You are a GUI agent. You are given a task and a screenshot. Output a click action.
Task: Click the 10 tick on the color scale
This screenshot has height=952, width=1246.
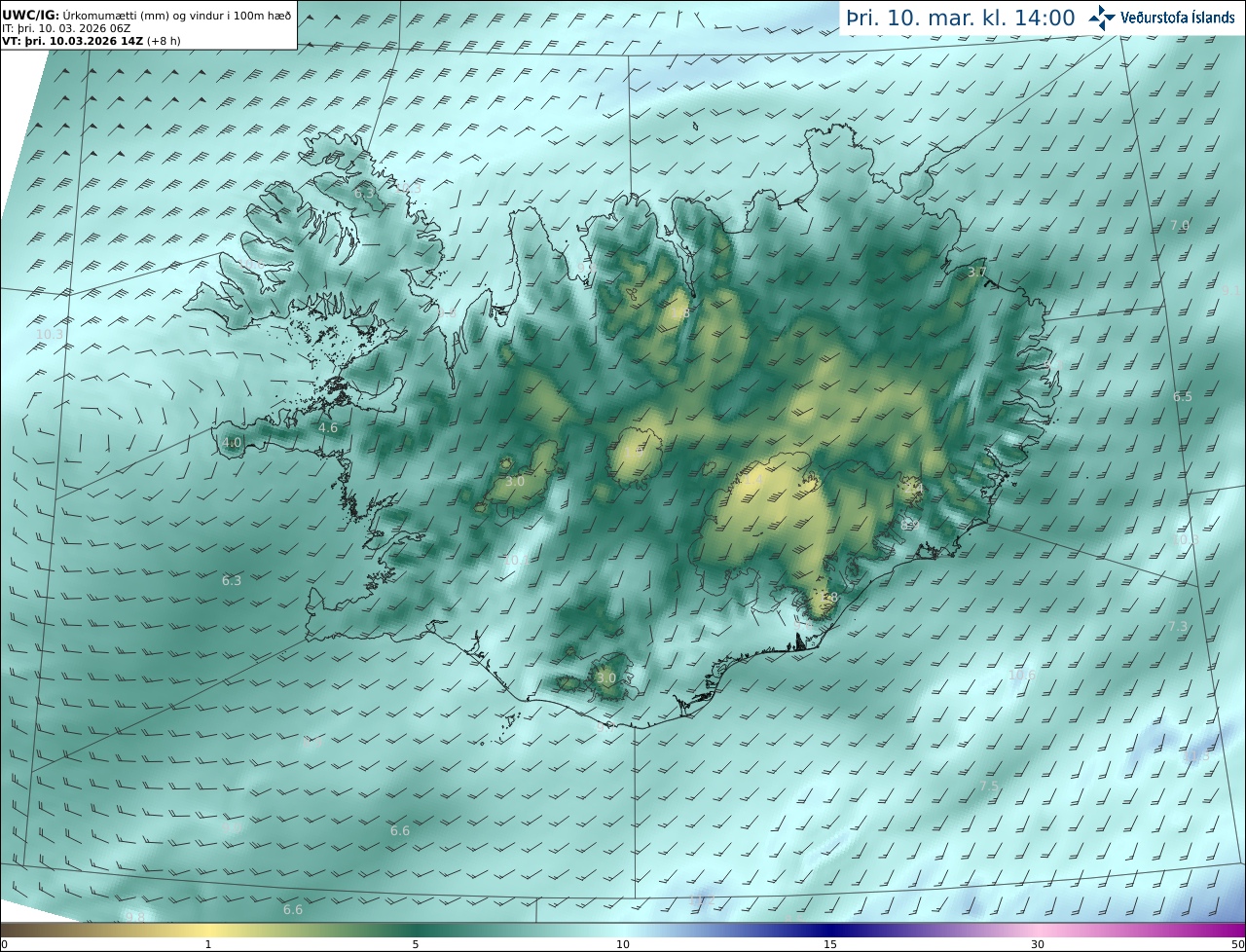[623, 944]
